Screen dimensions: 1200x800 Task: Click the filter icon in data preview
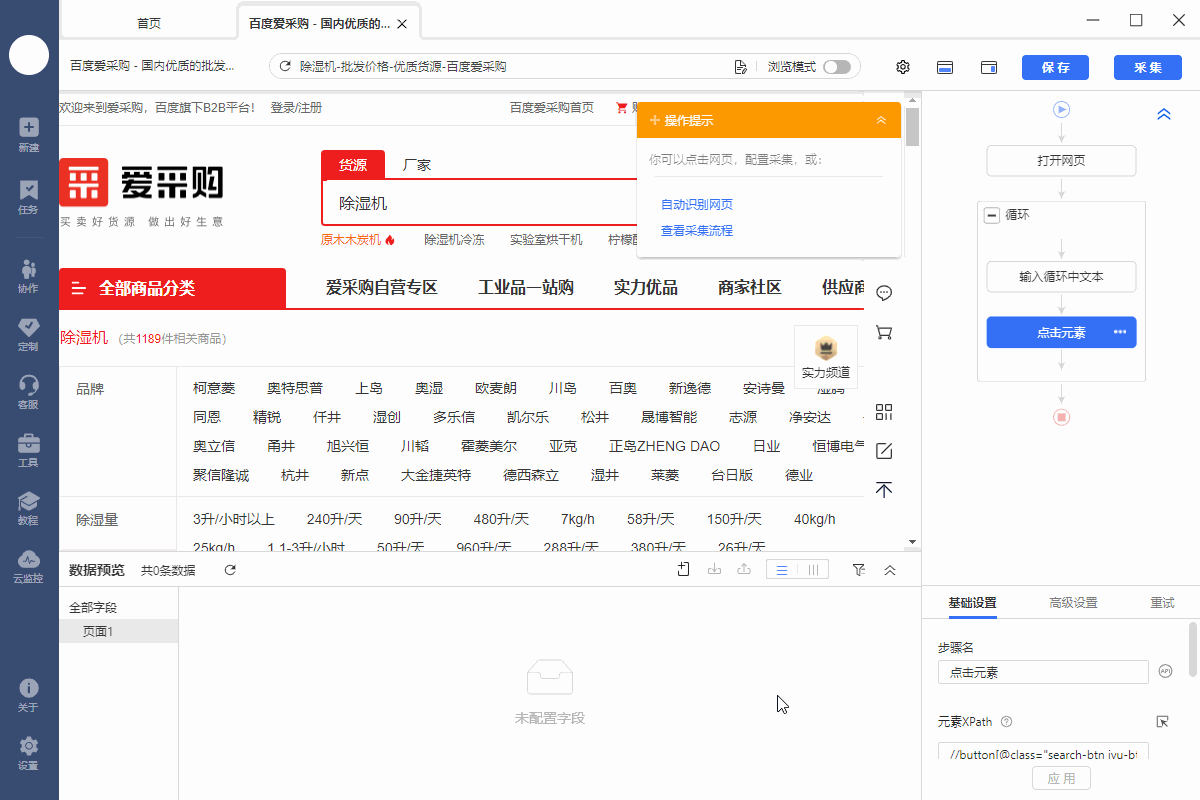(858, 569)
